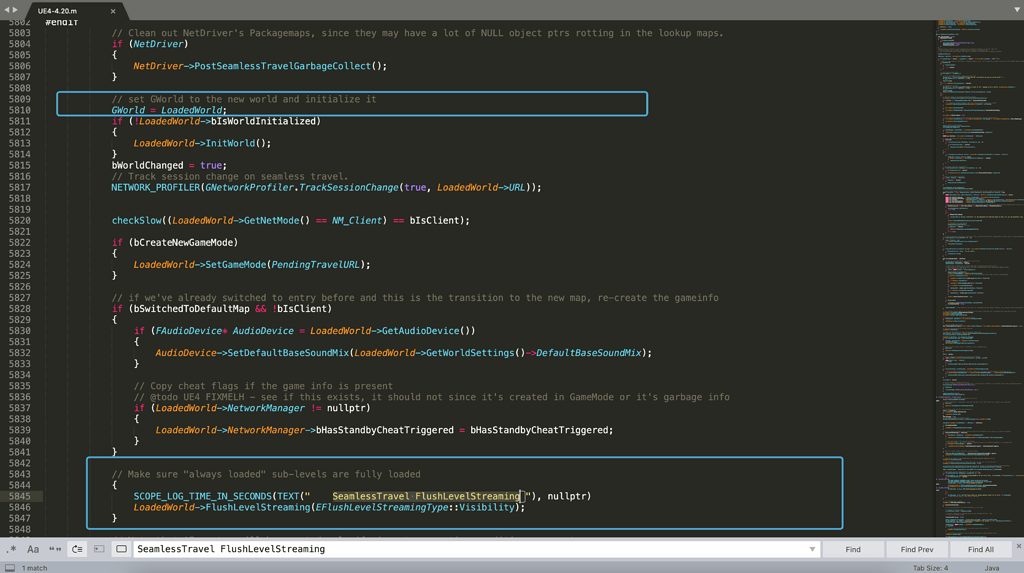This screenshot has height=573, width=1024.
Task: Click the 'Clean out NetDriver's Packagemaps' comment
Action: [x=417, y=33]
